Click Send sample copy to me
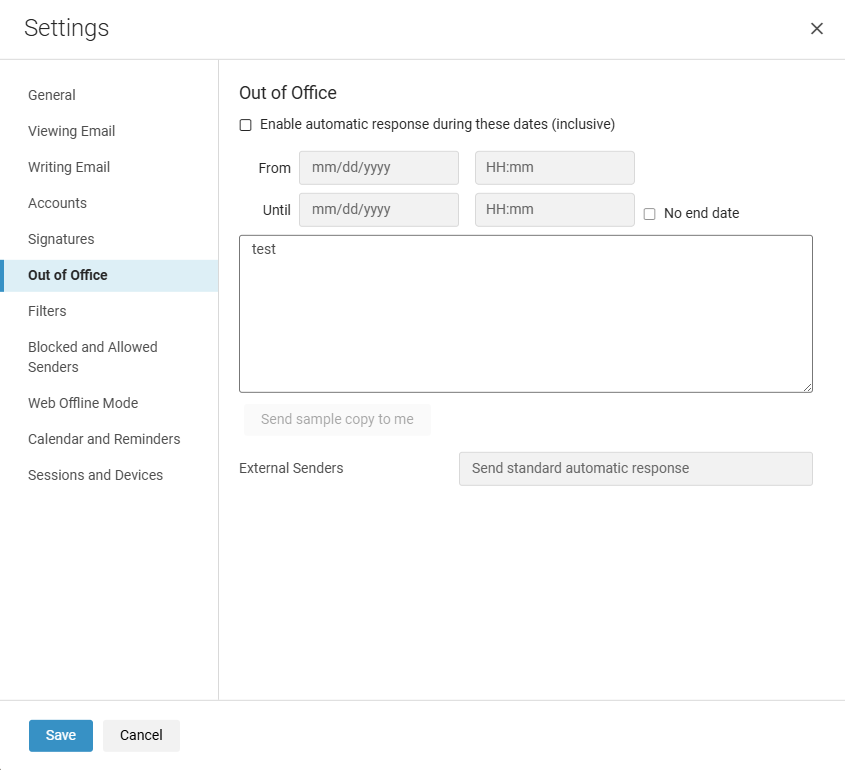 click(337, 419)
